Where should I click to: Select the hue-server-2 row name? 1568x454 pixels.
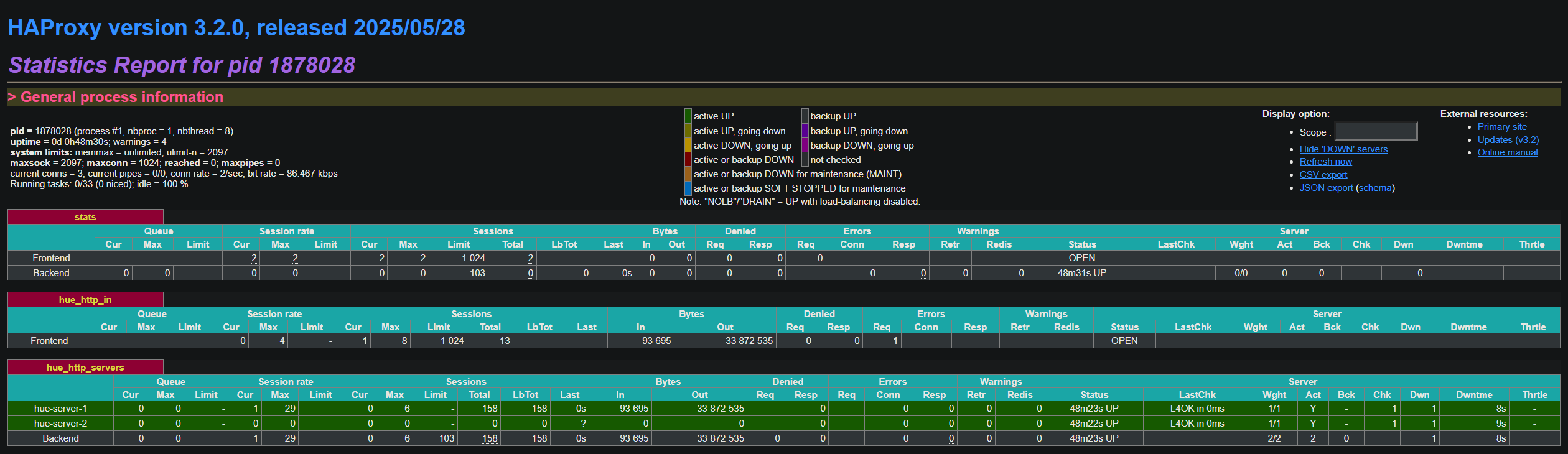(x=60, y=424)
